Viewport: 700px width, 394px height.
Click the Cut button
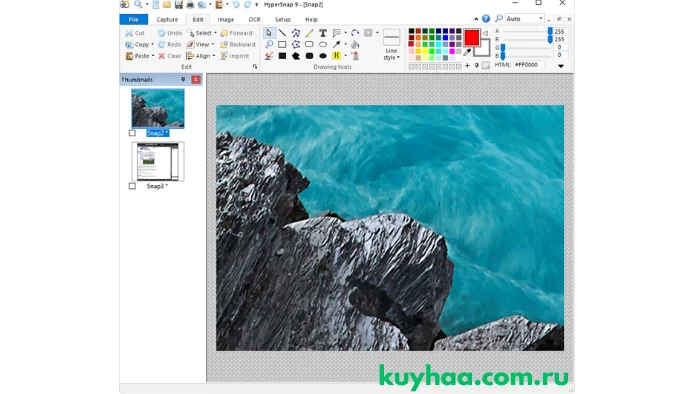tap(135, 33)
